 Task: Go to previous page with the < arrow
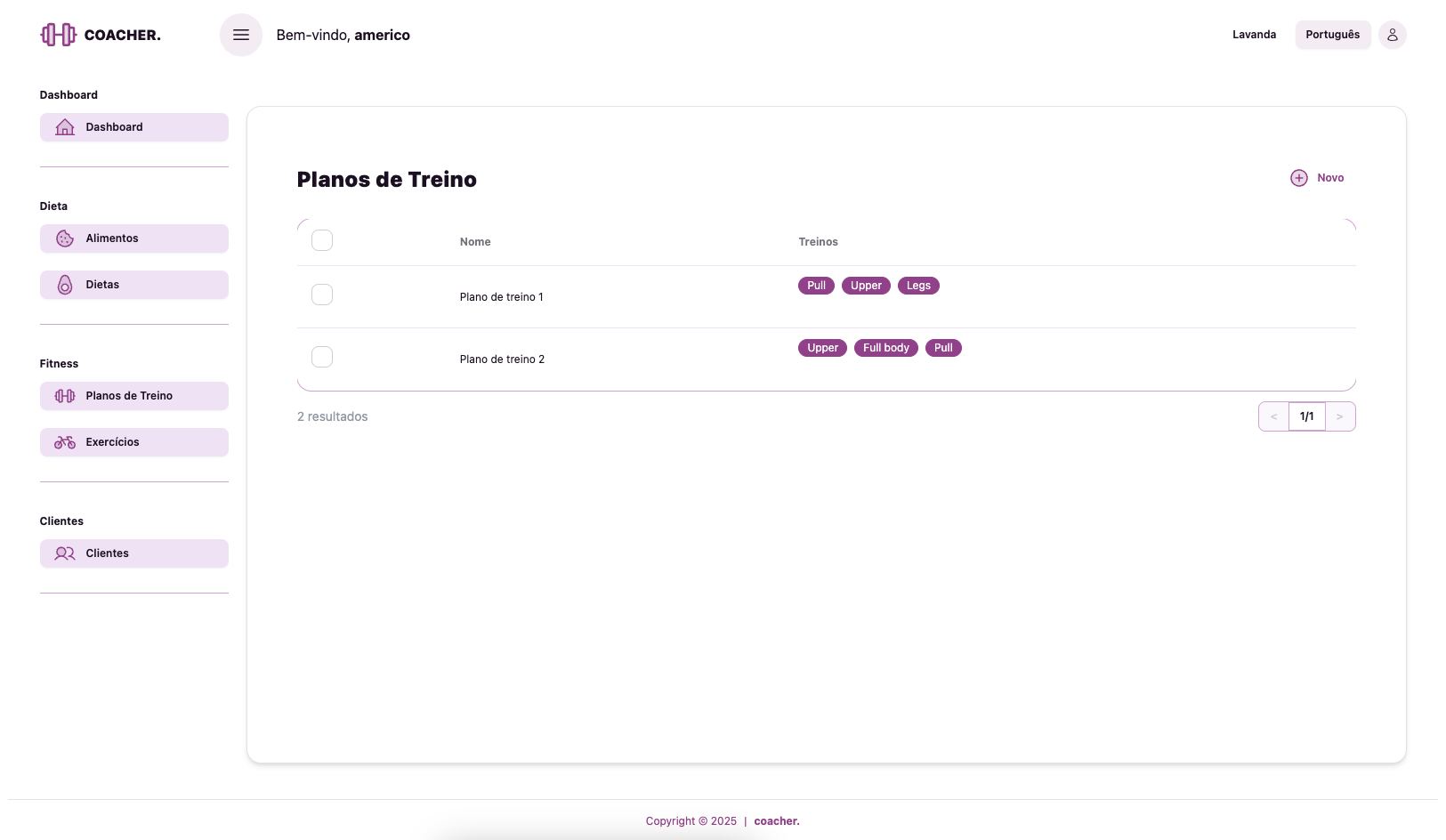1273,416
